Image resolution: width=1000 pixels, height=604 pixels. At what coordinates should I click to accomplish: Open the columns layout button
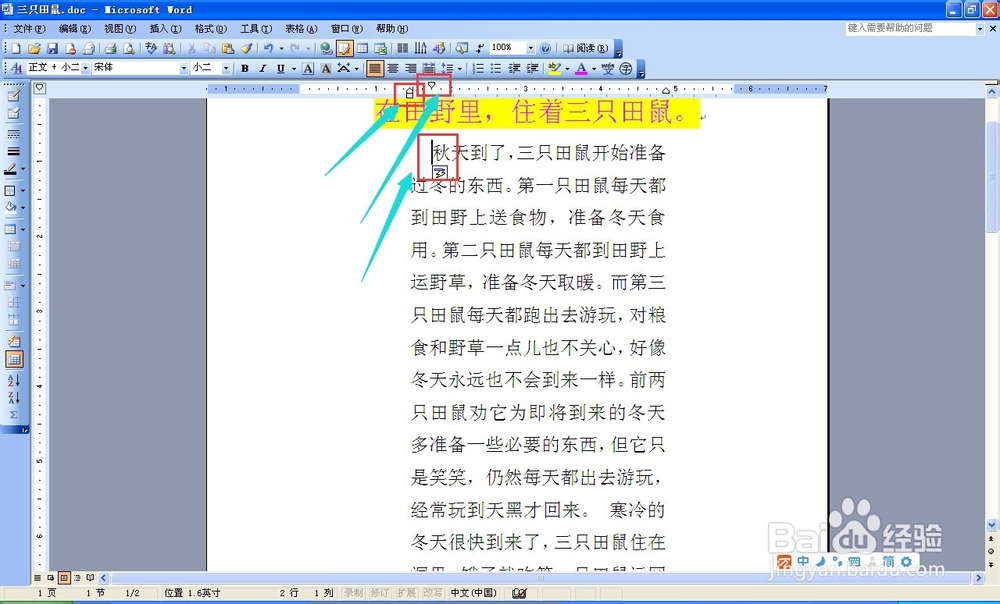tap(403, 48)
